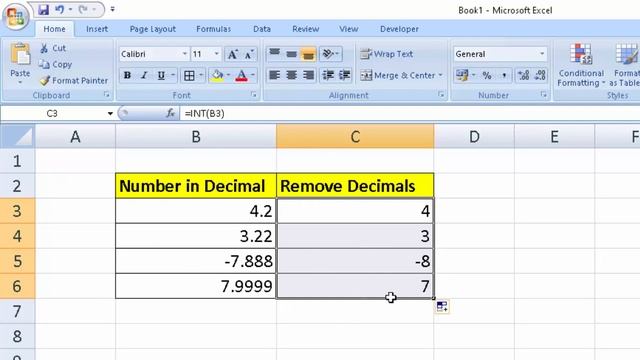Screen dimensions: 640x360
Task: Open the font color palette arrow
Action: pyautogui.click(x=253, y=76)
